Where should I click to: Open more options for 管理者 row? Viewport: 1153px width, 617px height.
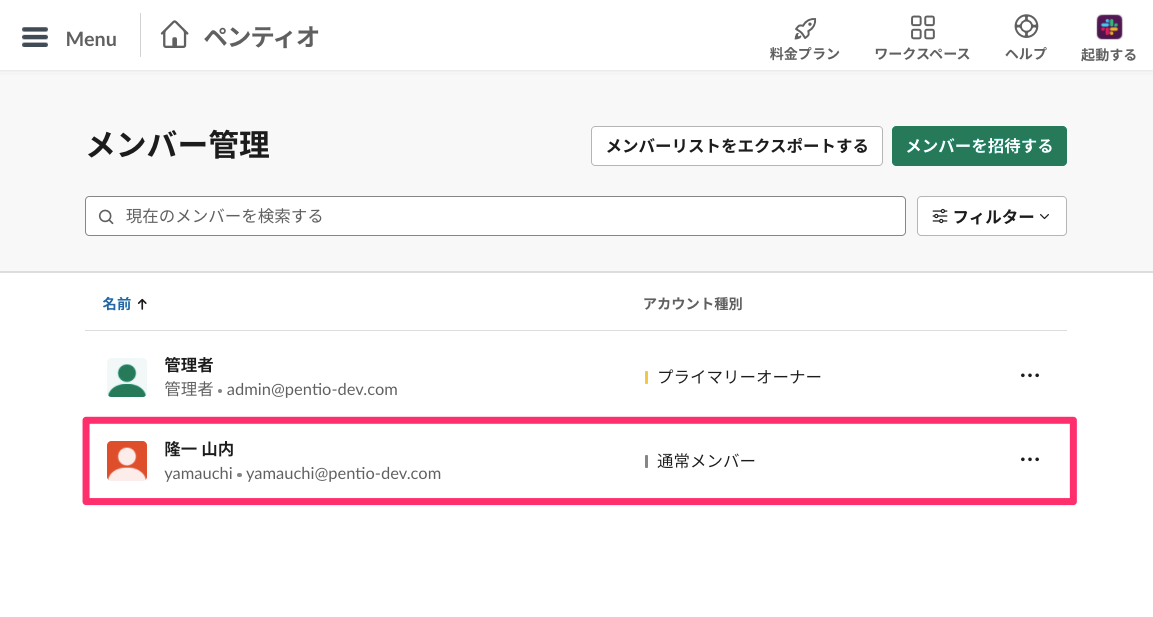[1029, 376]
